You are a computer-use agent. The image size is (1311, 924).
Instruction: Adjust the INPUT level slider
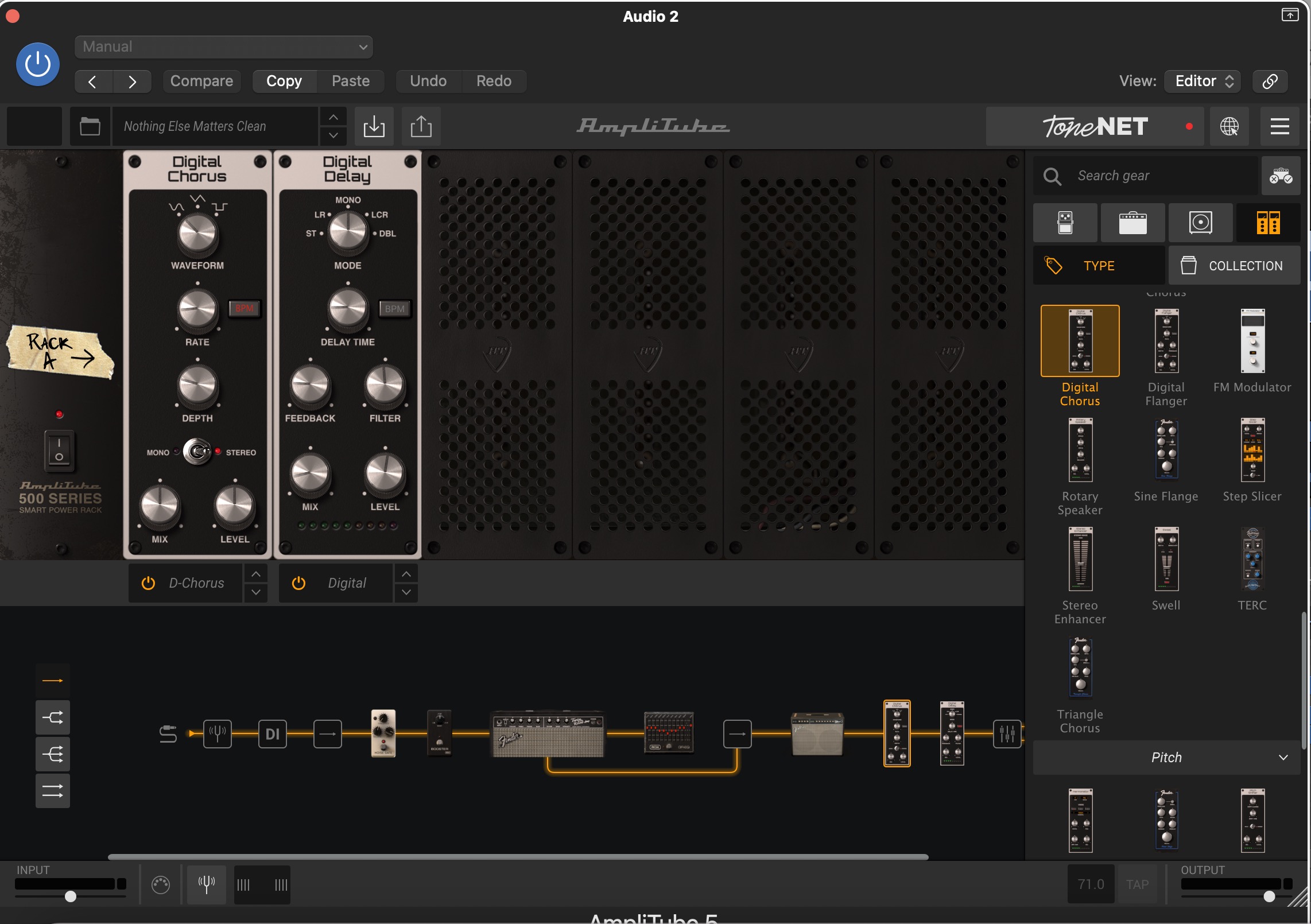coord(70,896)
